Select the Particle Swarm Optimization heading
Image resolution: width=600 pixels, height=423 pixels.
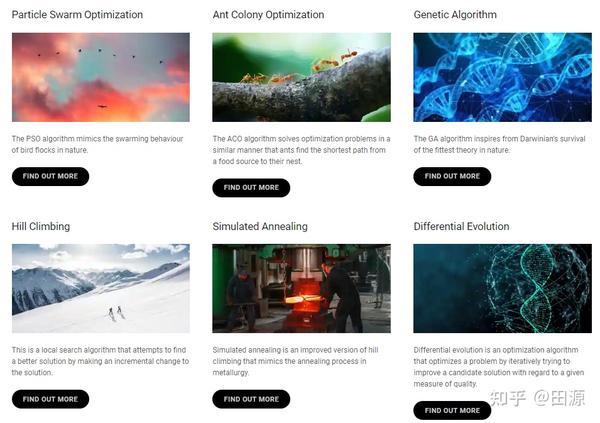[x=77, y=15]
